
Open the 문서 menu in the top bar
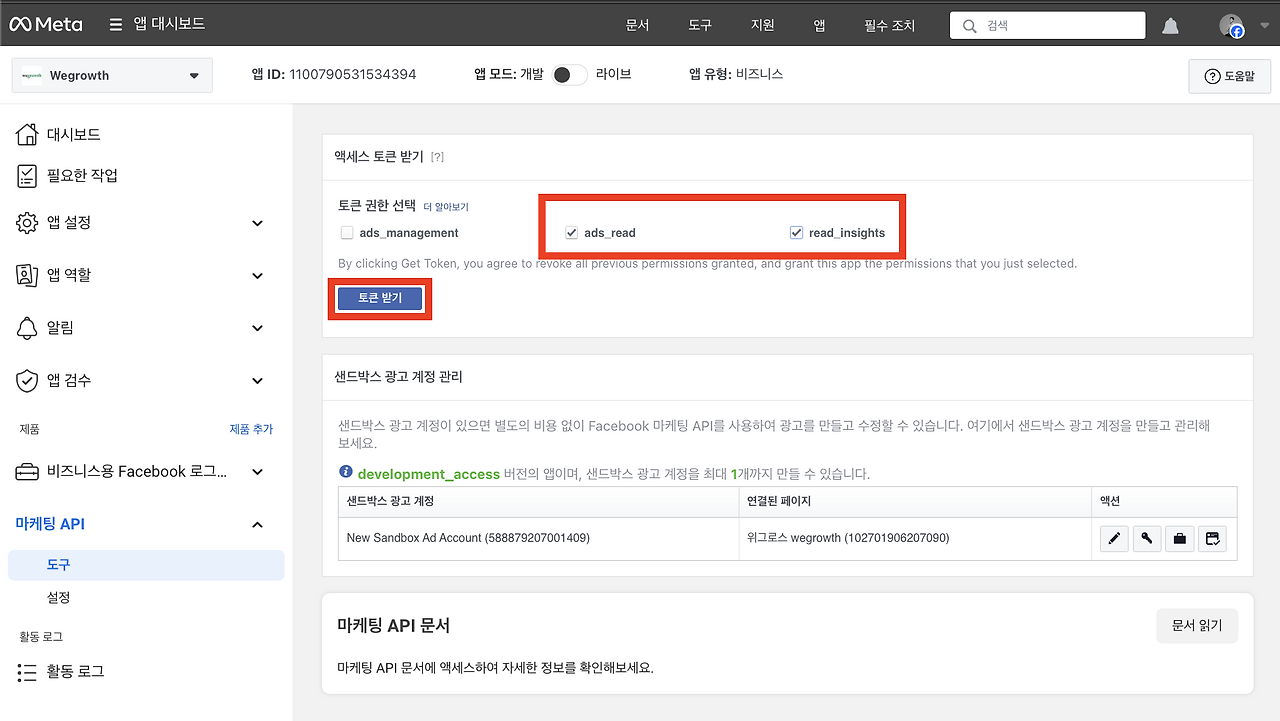[x=637, y=24]
